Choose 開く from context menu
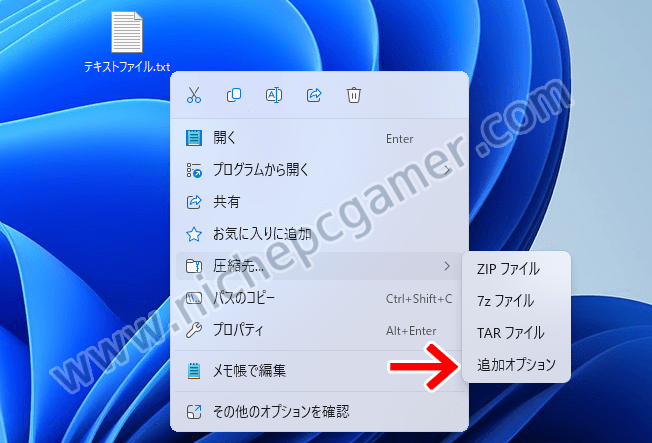 coord(319,138)
